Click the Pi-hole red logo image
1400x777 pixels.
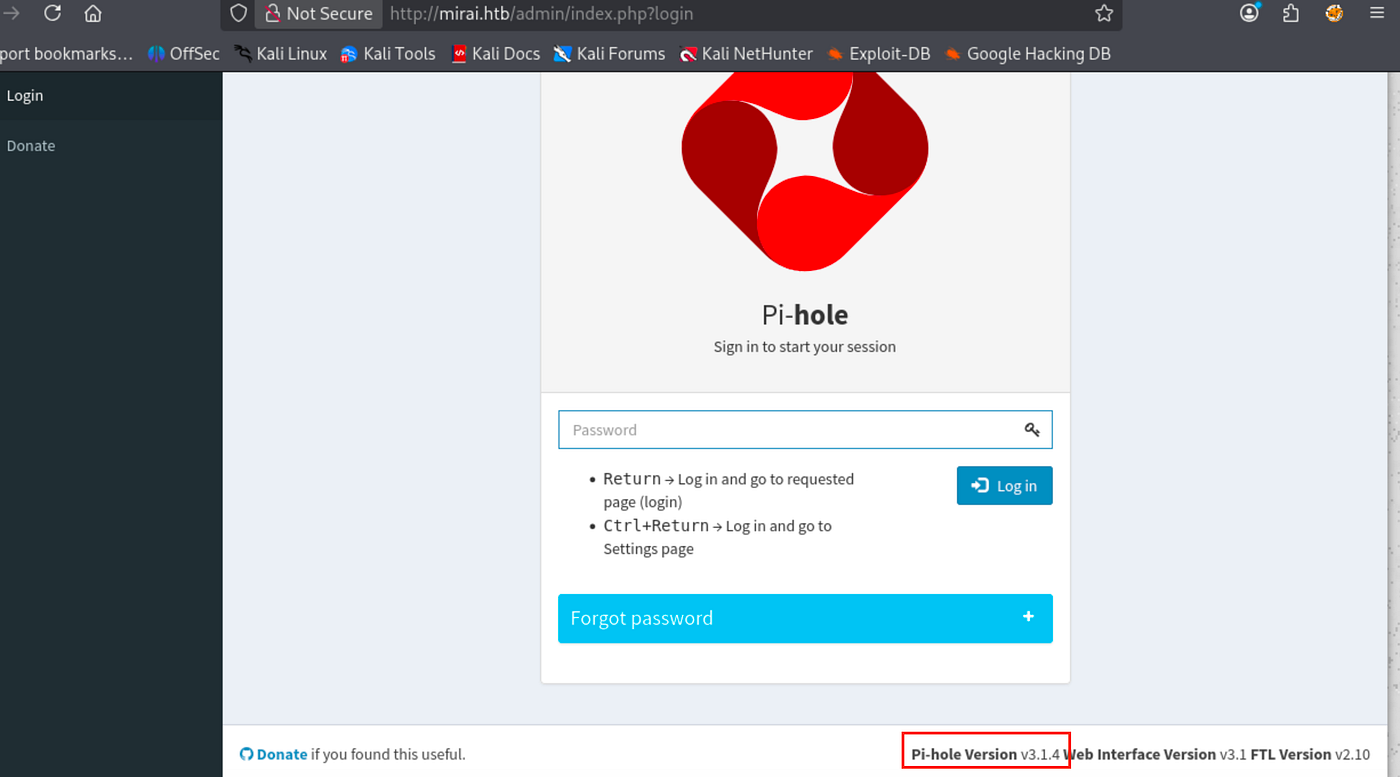805,170
